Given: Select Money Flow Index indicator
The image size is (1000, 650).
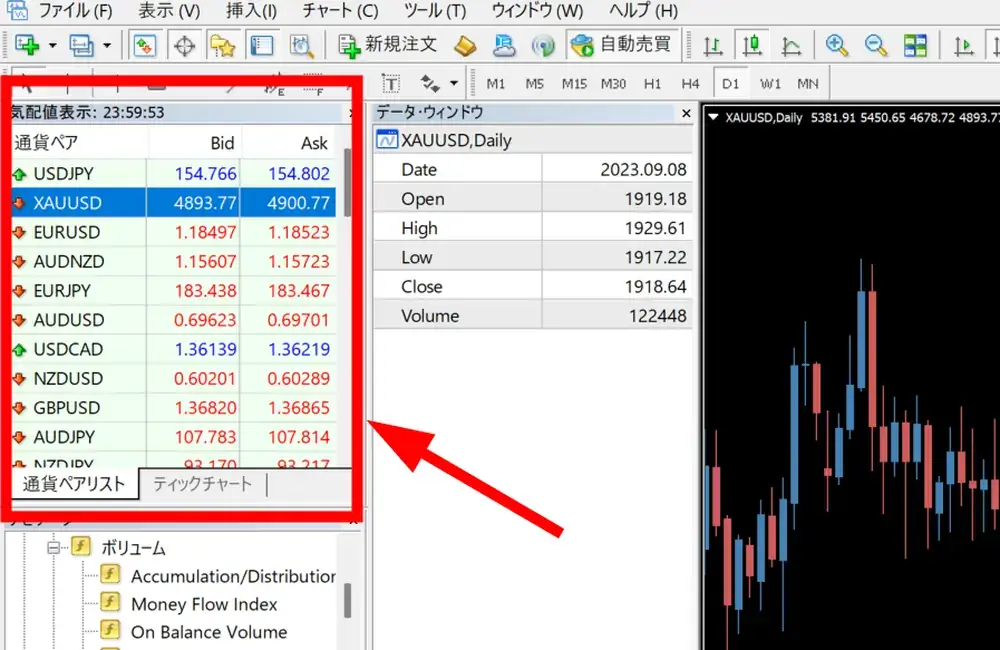Looking at the screenshot, I should (204, 604).
